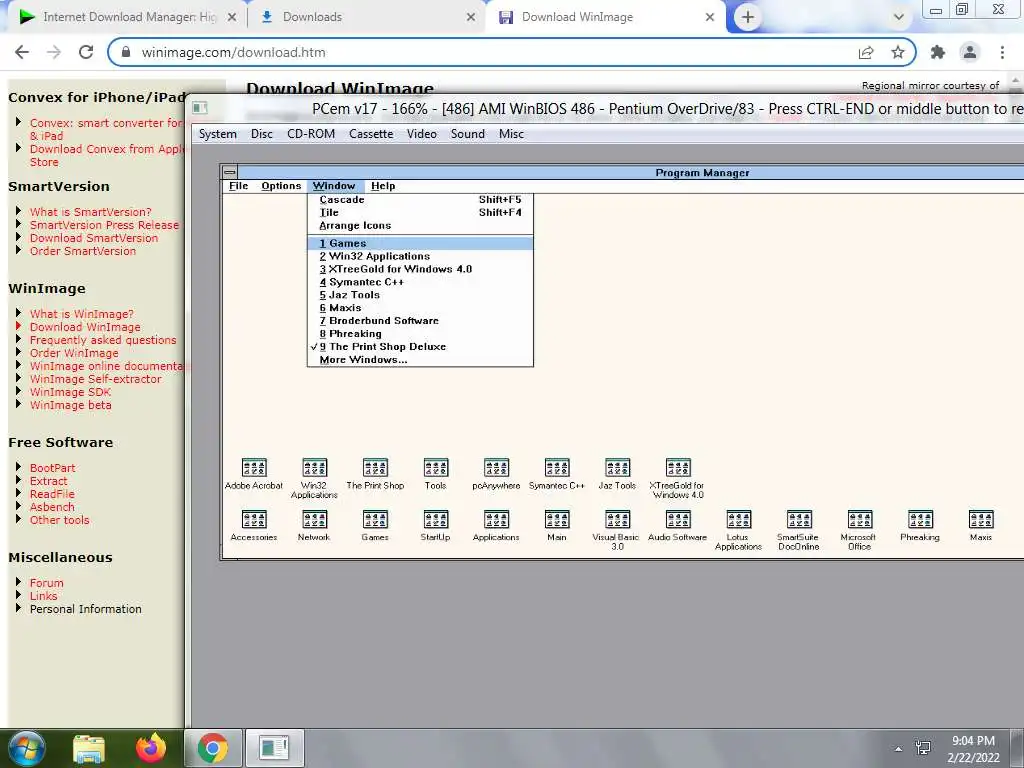
Task: Open the Network group icon
Action: (315, 519)
